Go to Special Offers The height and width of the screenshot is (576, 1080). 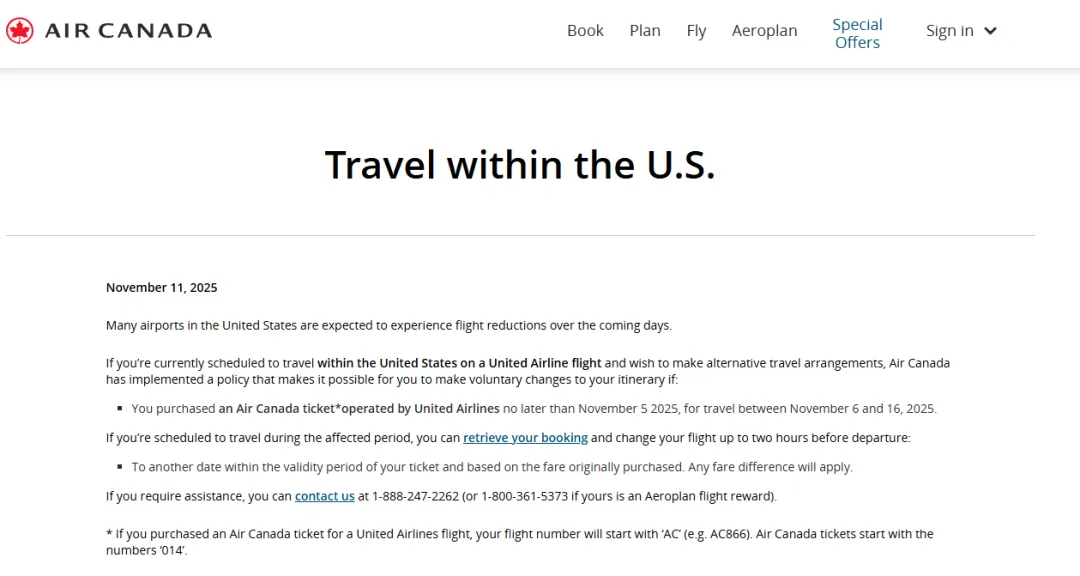857,33
